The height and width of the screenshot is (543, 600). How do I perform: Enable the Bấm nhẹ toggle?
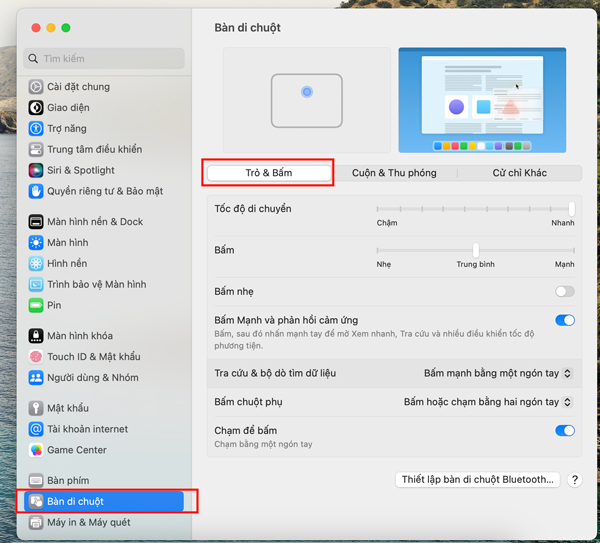565,292
